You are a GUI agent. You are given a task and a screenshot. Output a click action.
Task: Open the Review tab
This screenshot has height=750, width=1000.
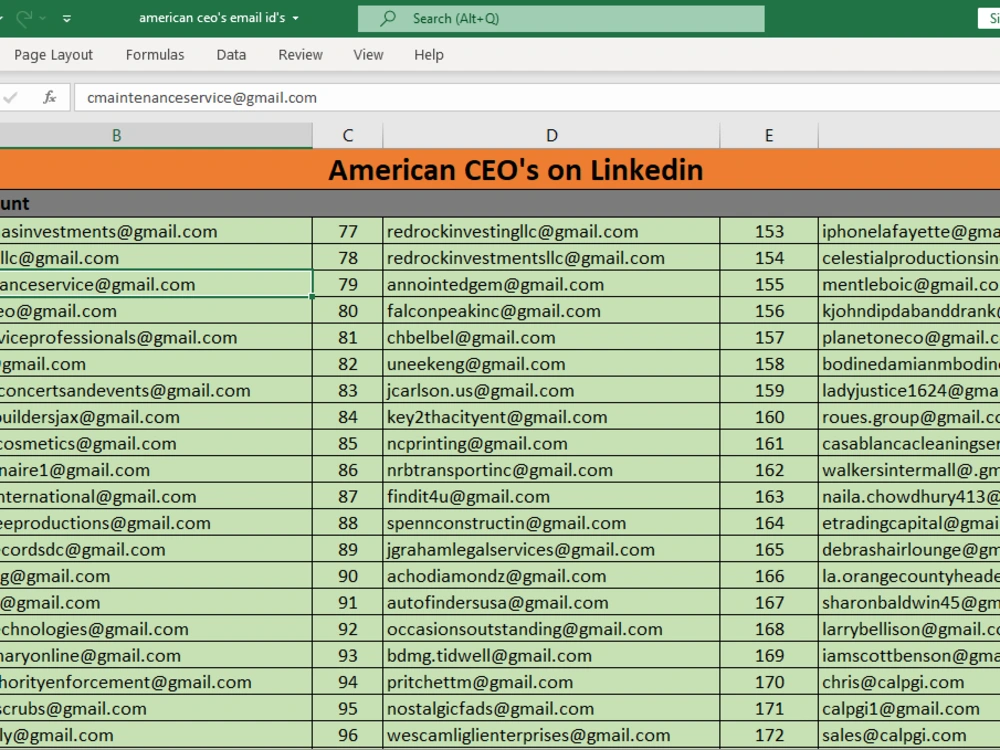(300, 55)
